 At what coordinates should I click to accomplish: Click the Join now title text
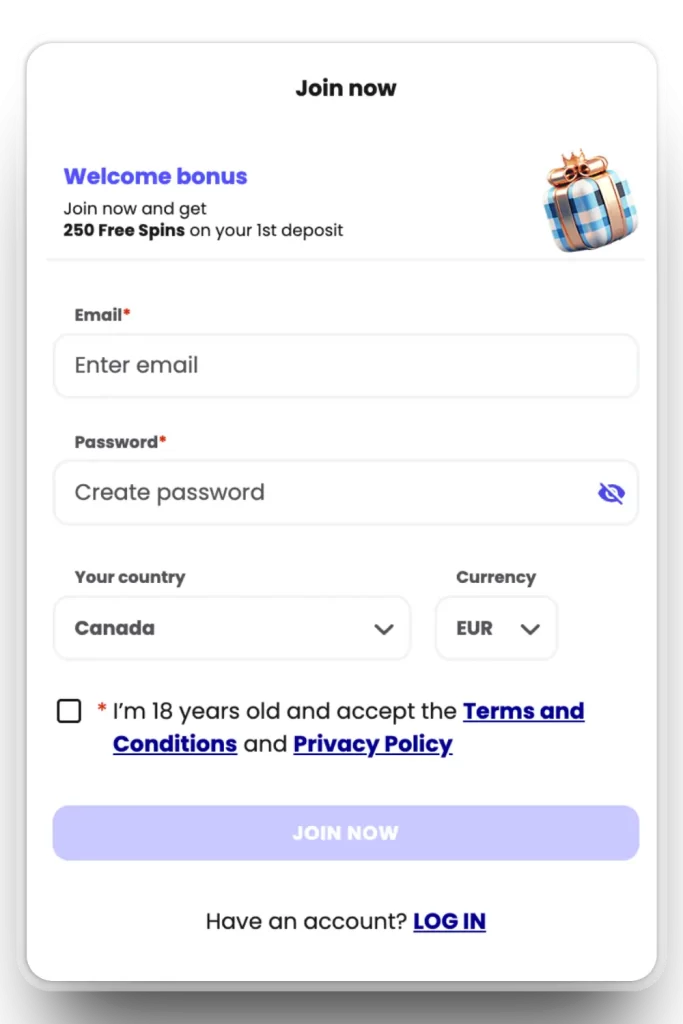[x=345, y=88]
